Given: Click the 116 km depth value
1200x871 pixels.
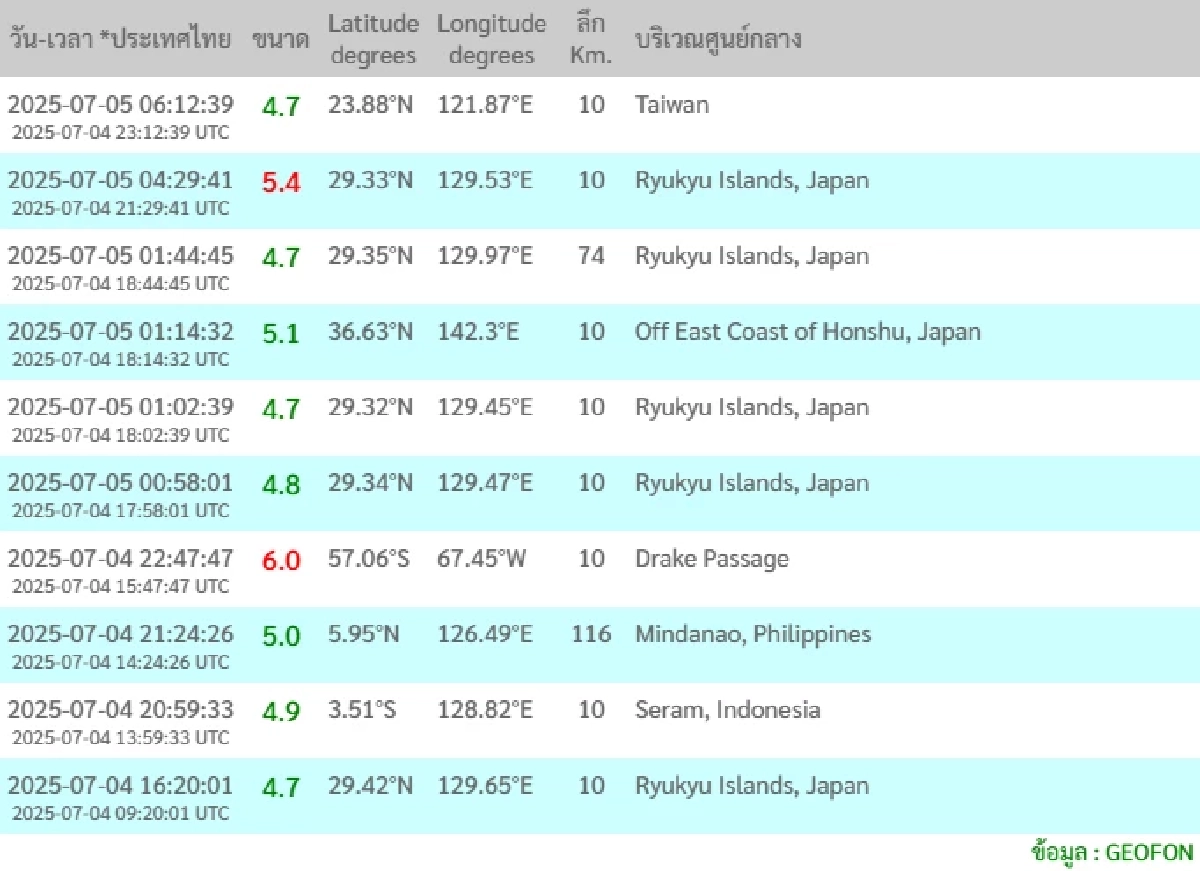Looking at the screenshot, I should click(591, 634).
